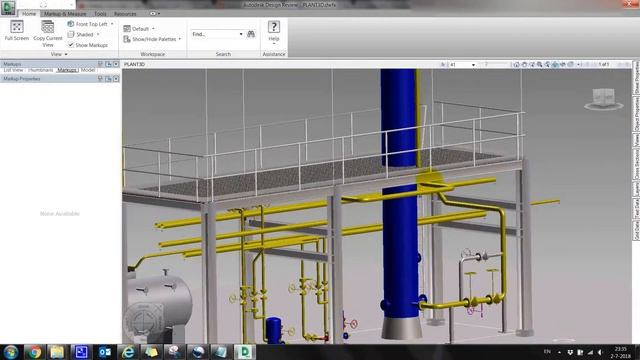Viewport: 640px width, 360px height.
Task: Select the Pan hand tool in canvas toolbar
Action: point(524,64)
